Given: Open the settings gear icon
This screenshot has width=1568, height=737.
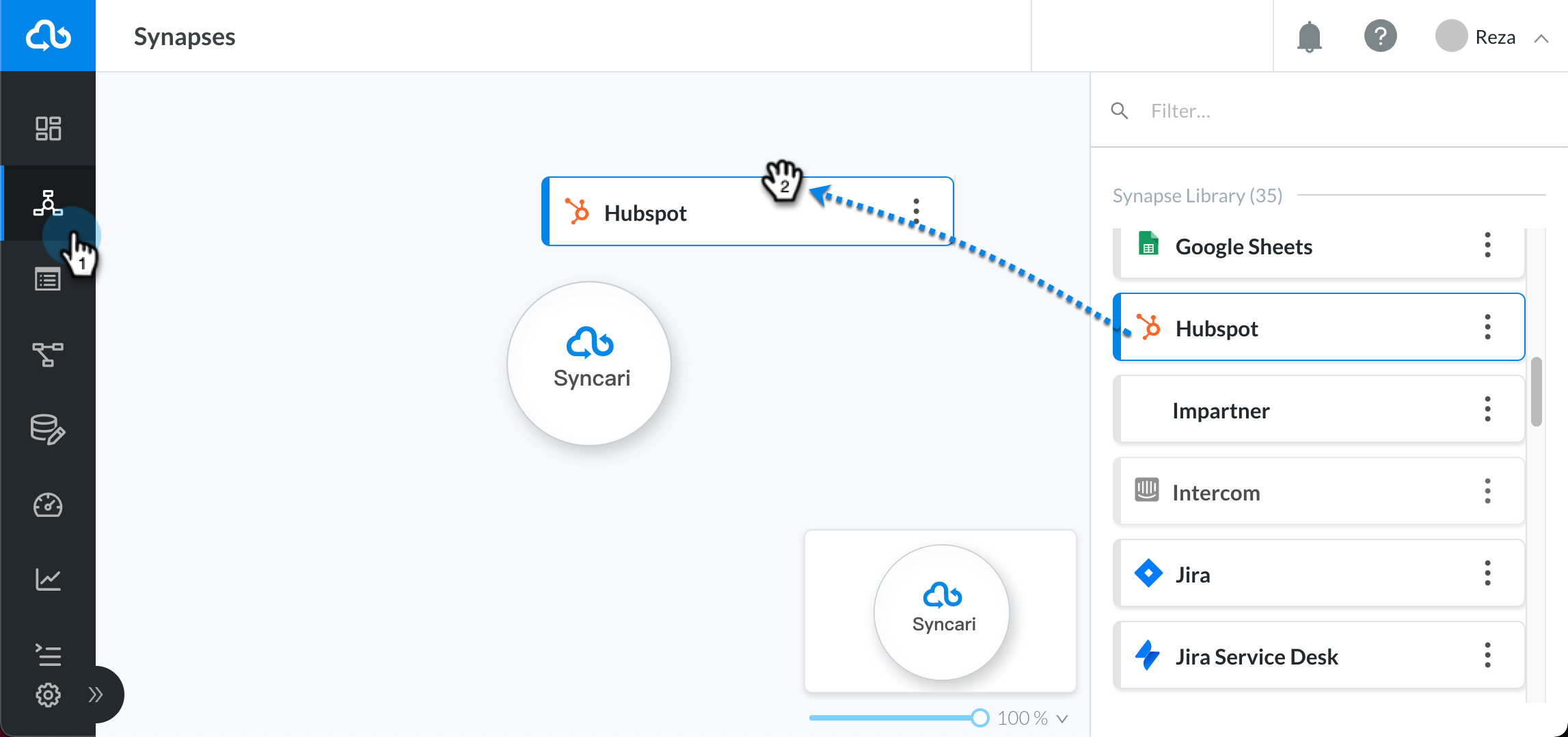Looking at the screenshot, I should point(48,695).
